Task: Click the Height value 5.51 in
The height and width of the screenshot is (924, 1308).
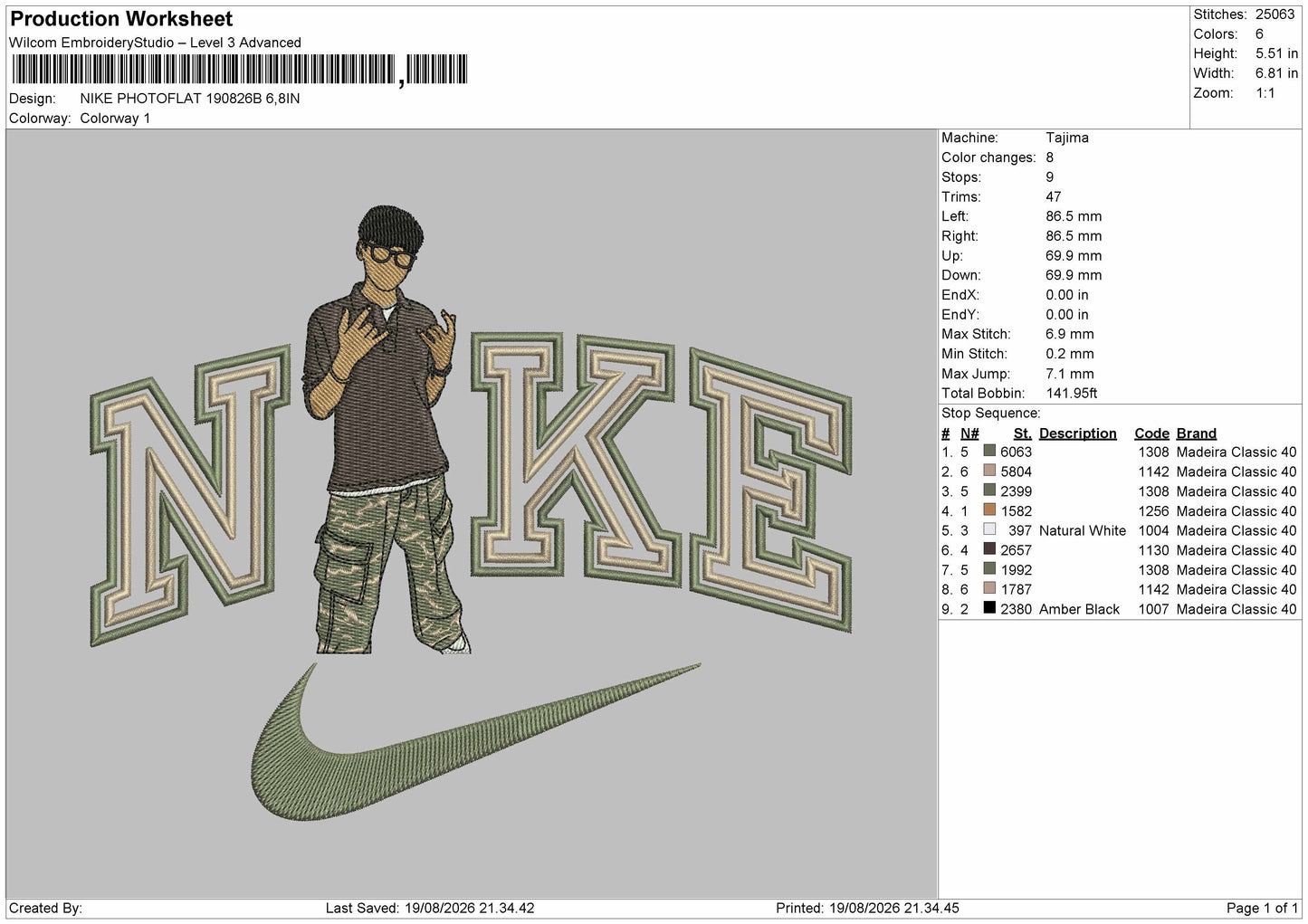Action: [1276, 53]
